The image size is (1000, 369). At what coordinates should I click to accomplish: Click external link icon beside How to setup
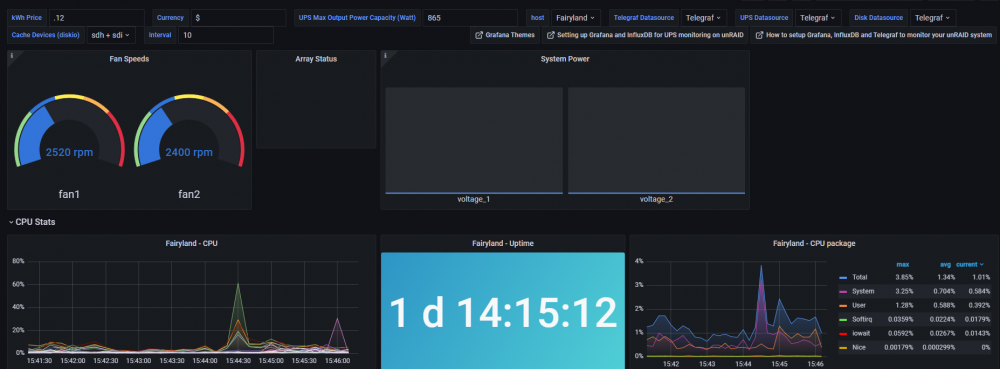[760, 35]
